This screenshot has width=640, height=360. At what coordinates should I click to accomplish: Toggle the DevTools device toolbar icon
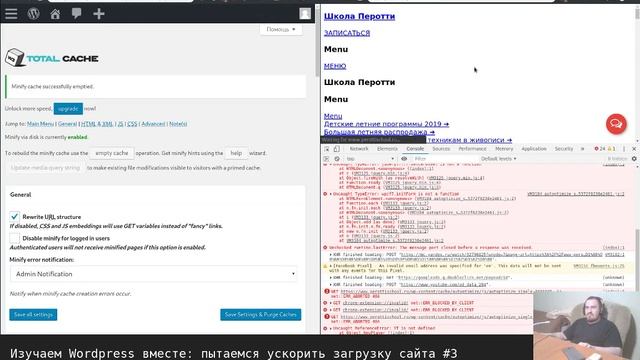pyautogui.click(x=336, y=149)
